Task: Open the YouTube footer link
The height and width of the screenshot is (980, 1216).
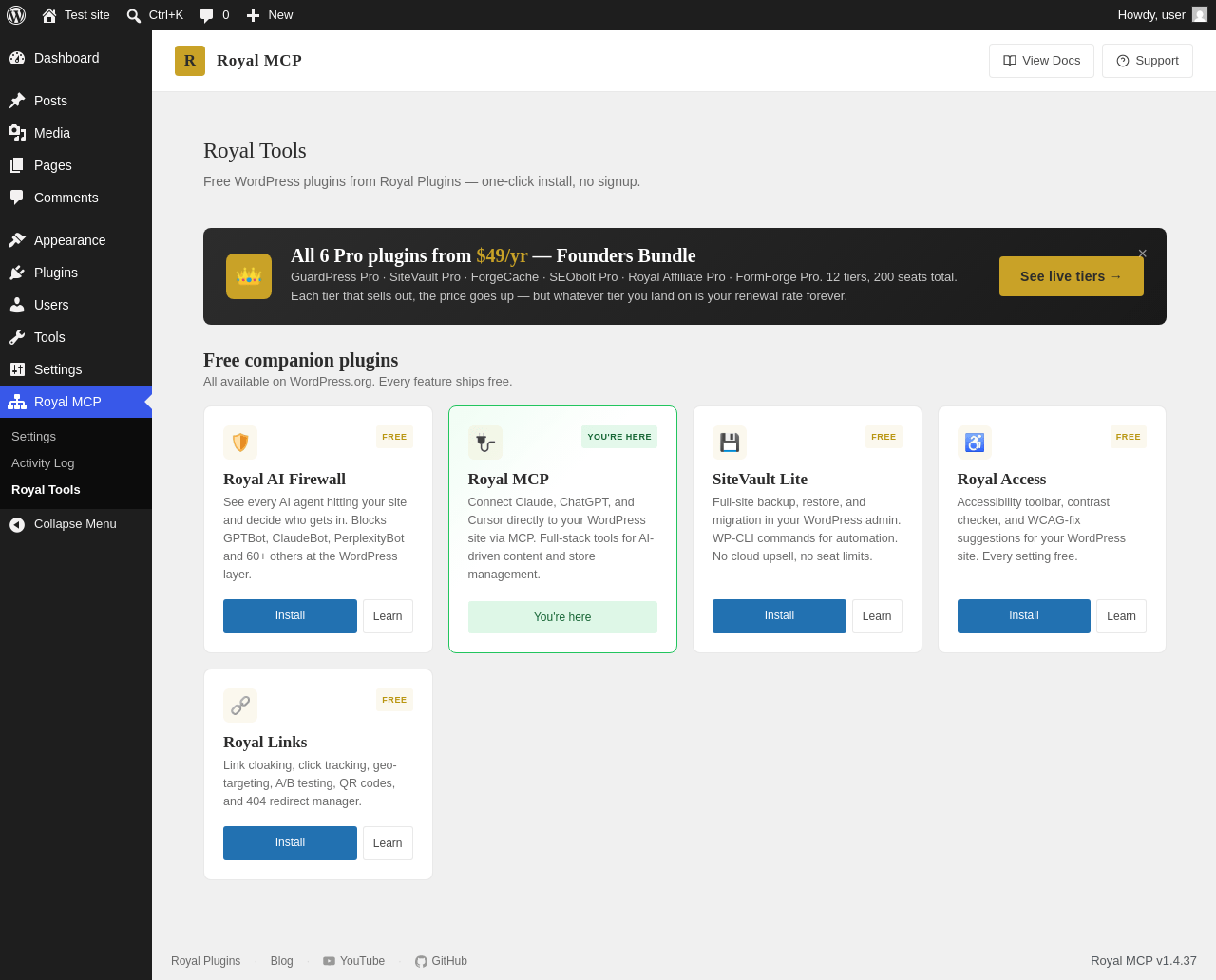Action: 354,961
